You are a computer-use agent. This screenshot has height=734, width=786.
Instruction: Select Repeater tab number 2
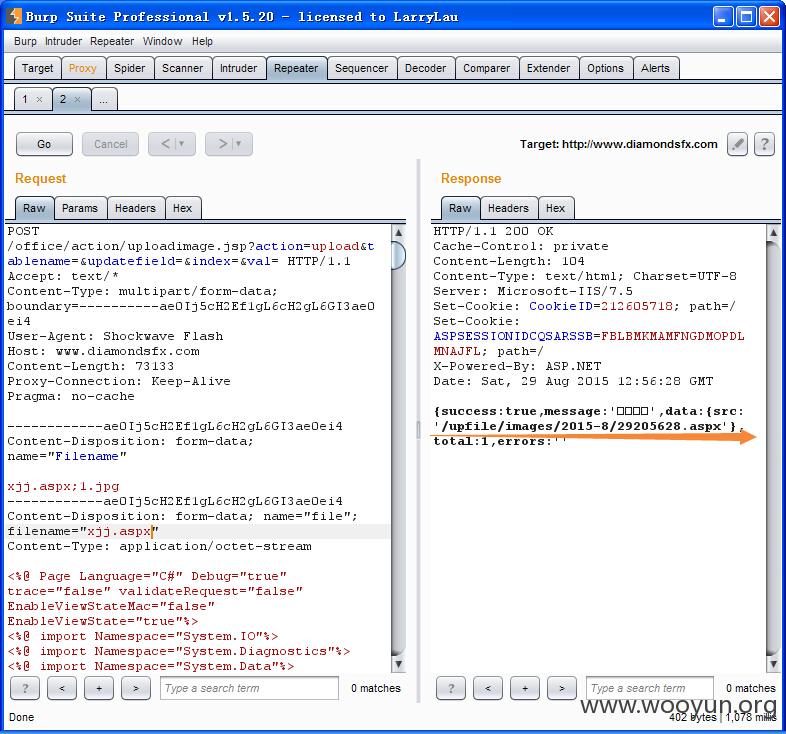63,99
